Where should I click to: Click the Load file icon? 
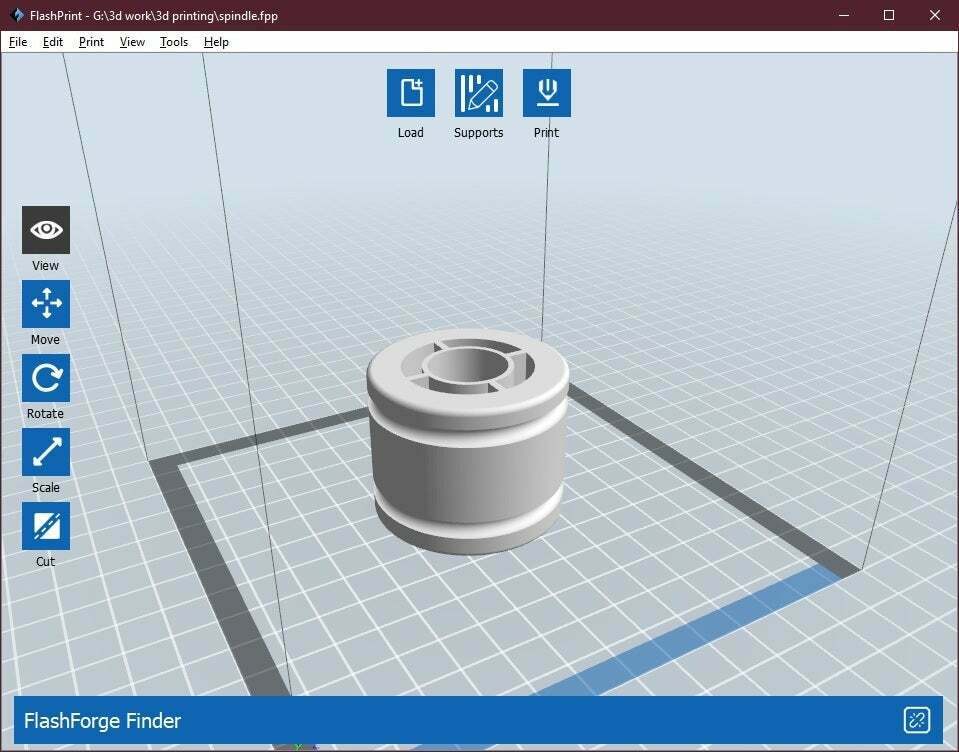click(x=411, y=93)
